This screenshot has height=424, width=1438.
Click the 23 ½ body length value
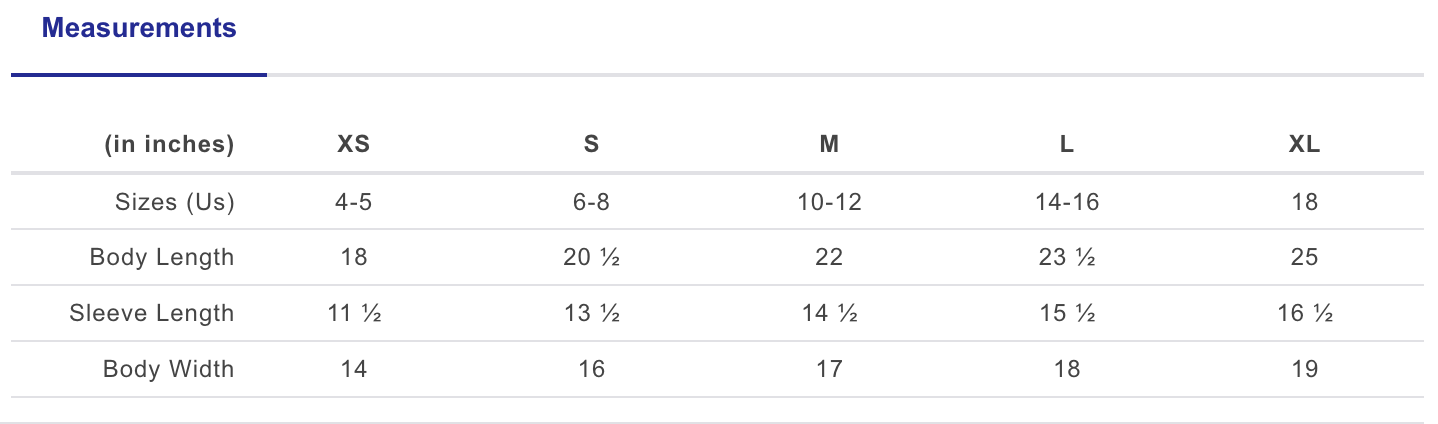[1067, 257]
